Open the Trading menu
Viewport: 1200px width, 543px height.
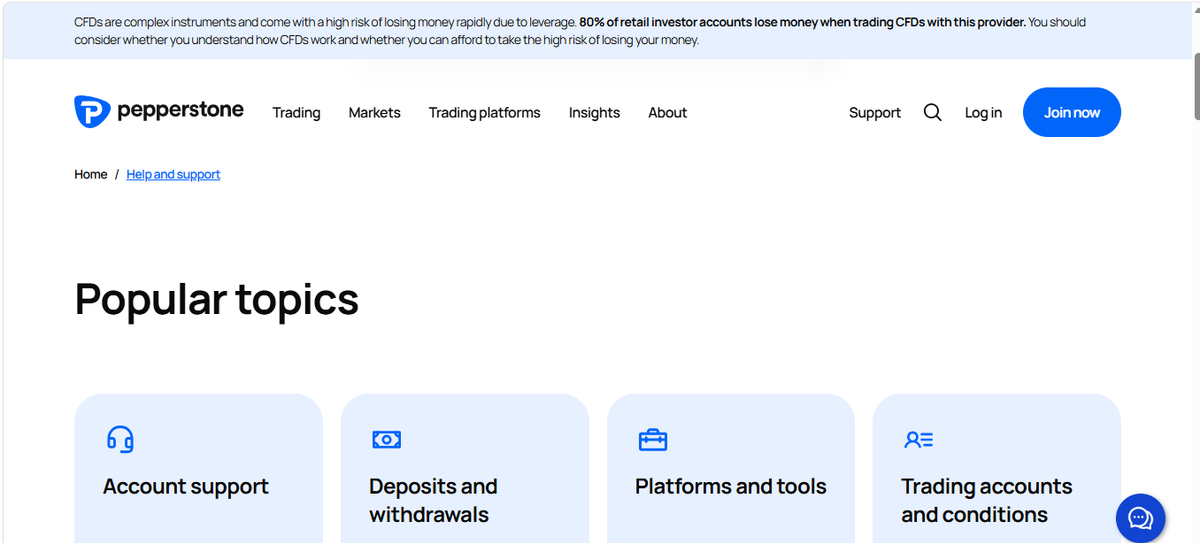coord(296,113)
